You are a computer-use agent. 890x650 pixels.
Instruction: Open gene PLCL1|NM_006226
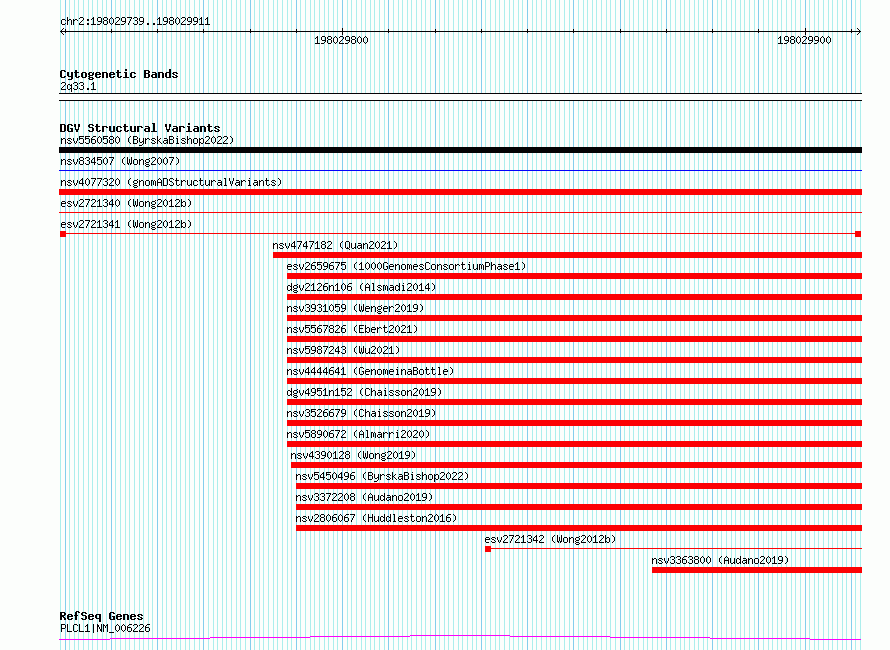pos(105,628)
